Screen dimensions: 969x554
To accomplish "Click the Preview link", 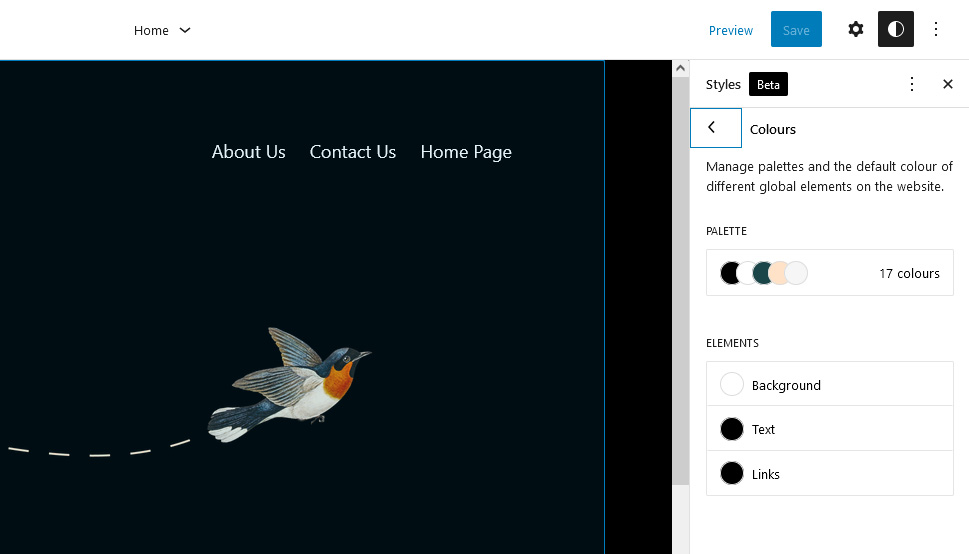I will click(x=730, y=30).
